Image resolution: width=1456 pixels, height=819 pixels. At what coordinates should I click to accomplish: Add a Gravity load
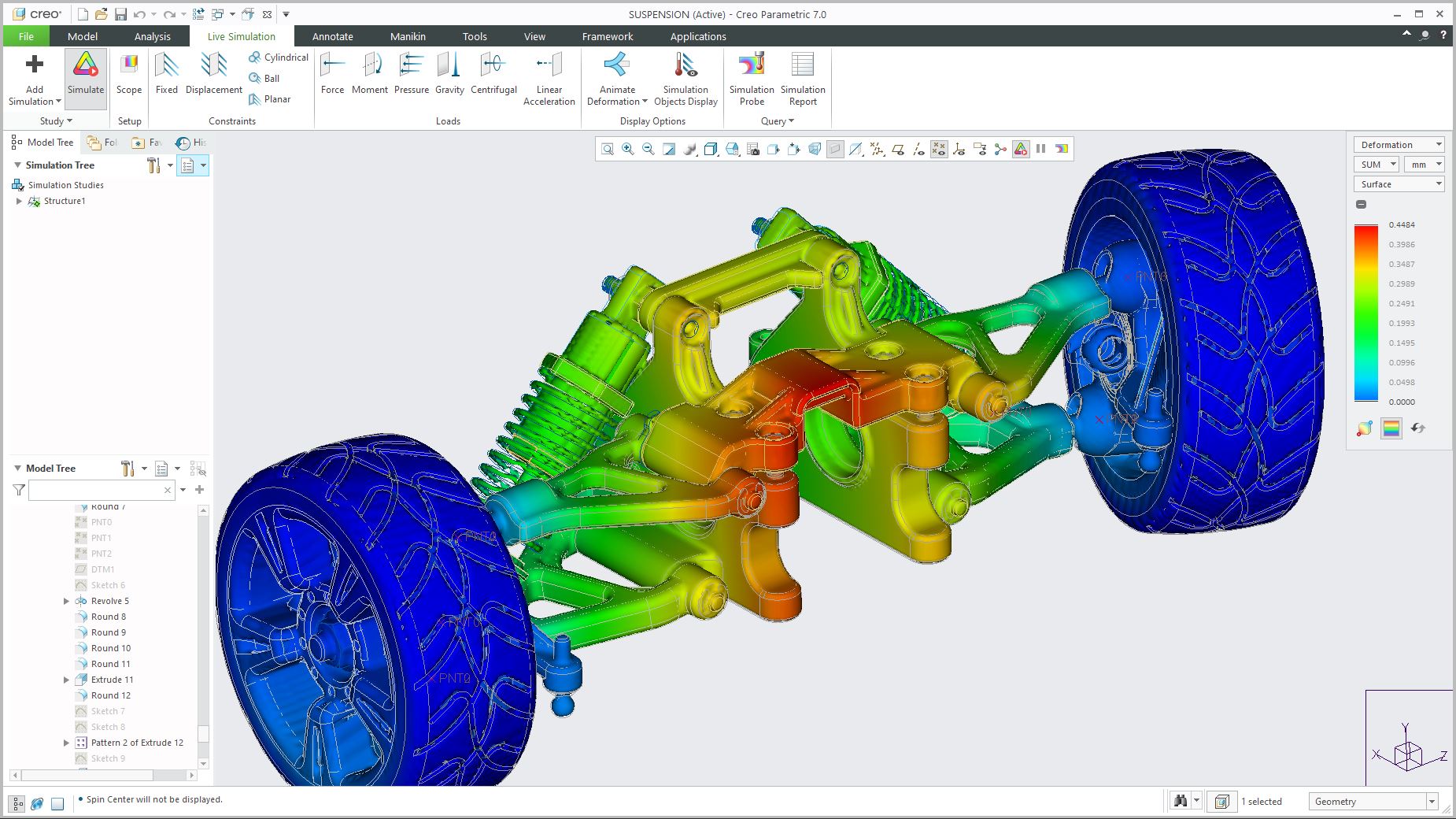[449, 74]
